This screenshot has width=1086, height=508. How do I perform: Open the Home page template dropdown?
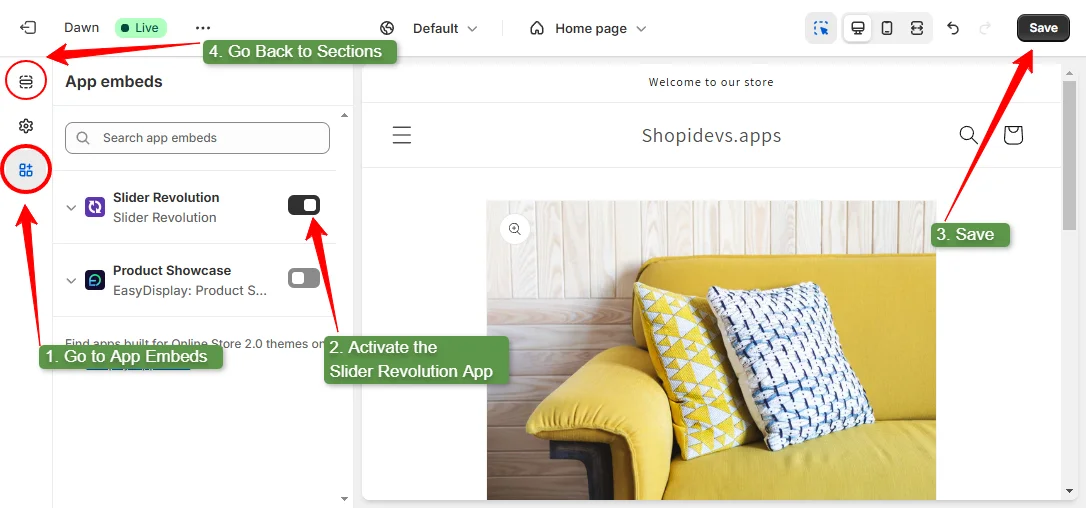coord(600,28)
